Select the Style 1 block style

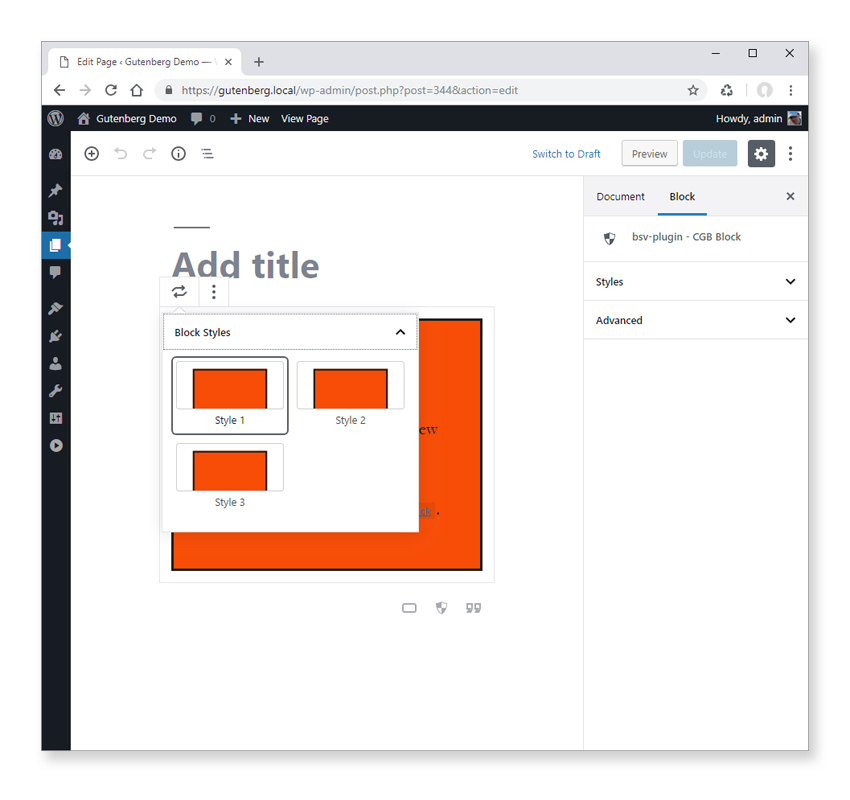pyautogui.click(x=230, y=396)
